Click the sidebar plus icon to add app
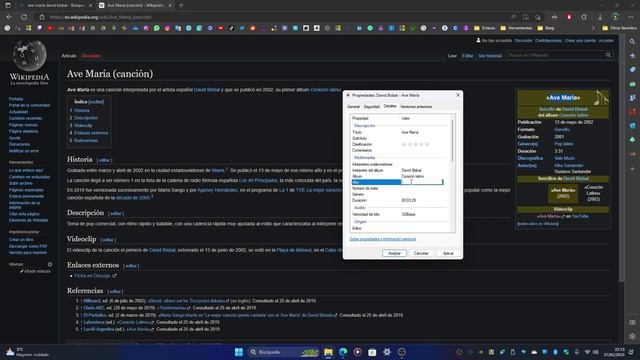 tap(632, 169)
